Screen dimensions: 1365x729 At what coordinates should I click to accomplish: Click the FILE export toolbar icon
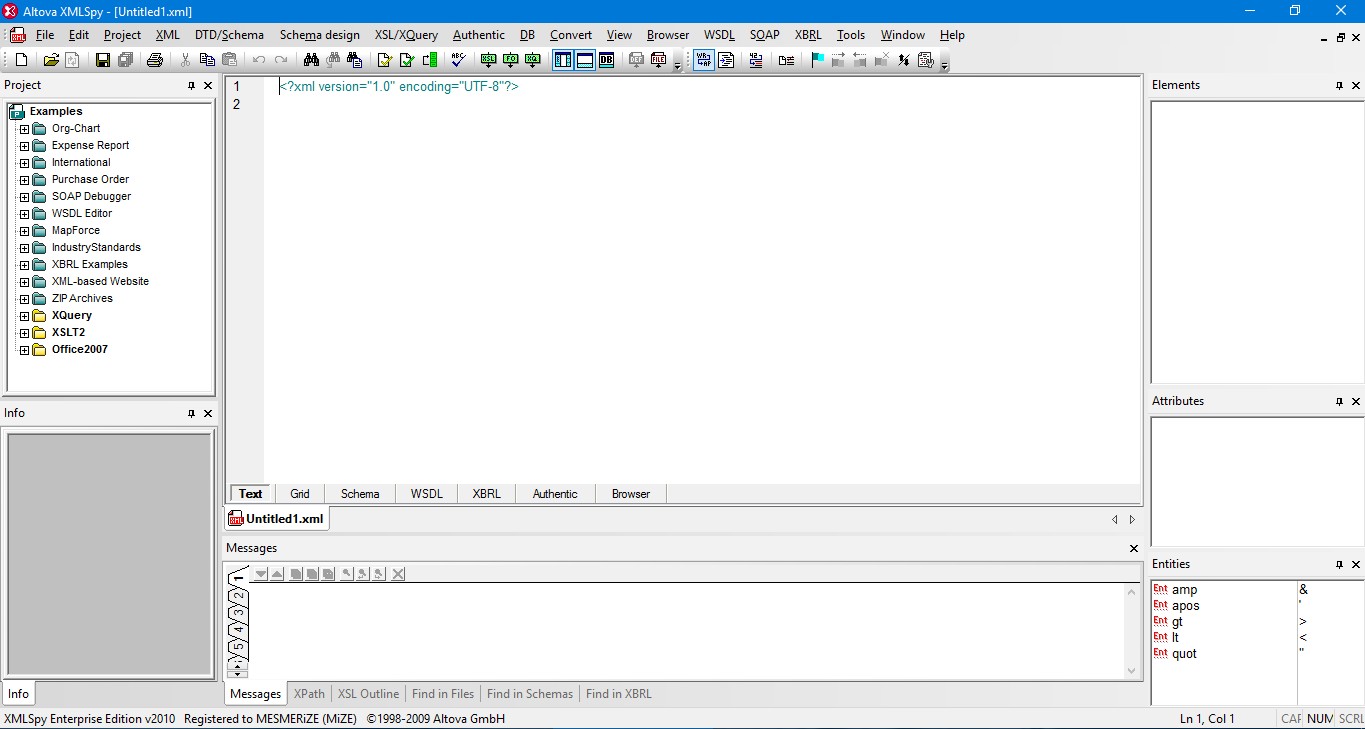[658, 60]
